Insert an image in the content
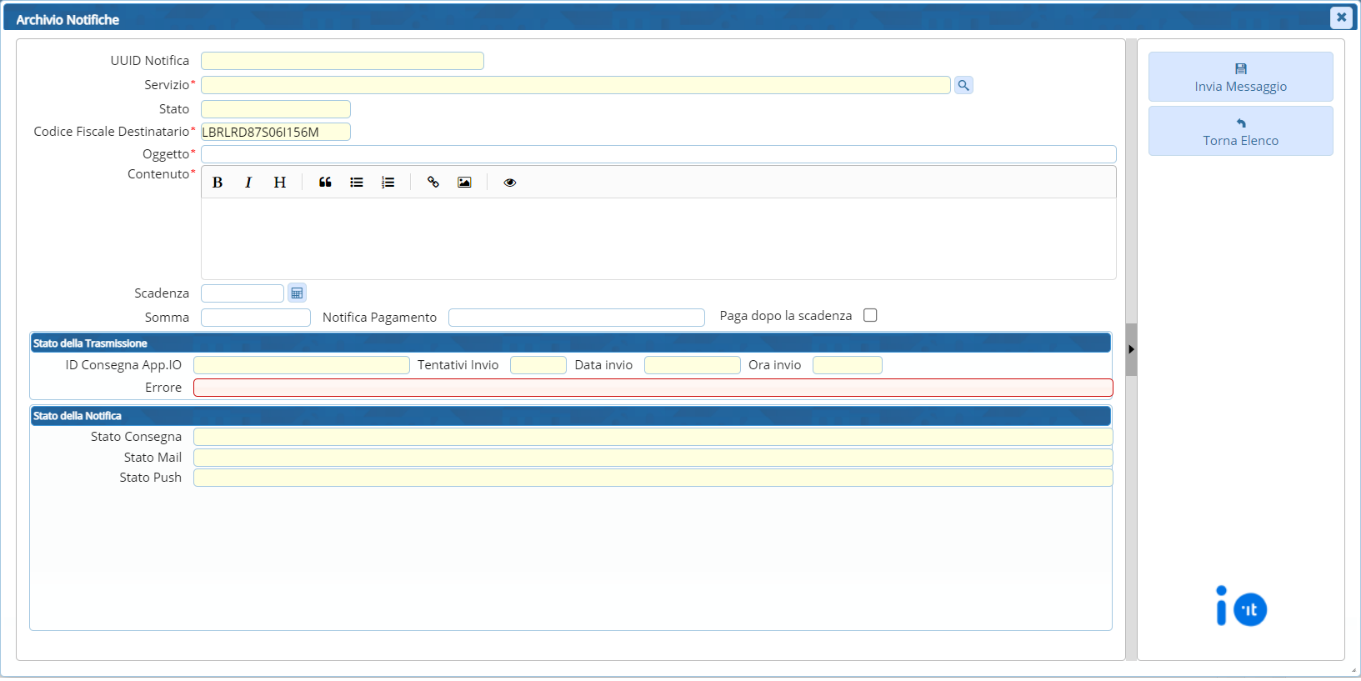This screenshot has width=1361, height=681. tap(464, 182)
